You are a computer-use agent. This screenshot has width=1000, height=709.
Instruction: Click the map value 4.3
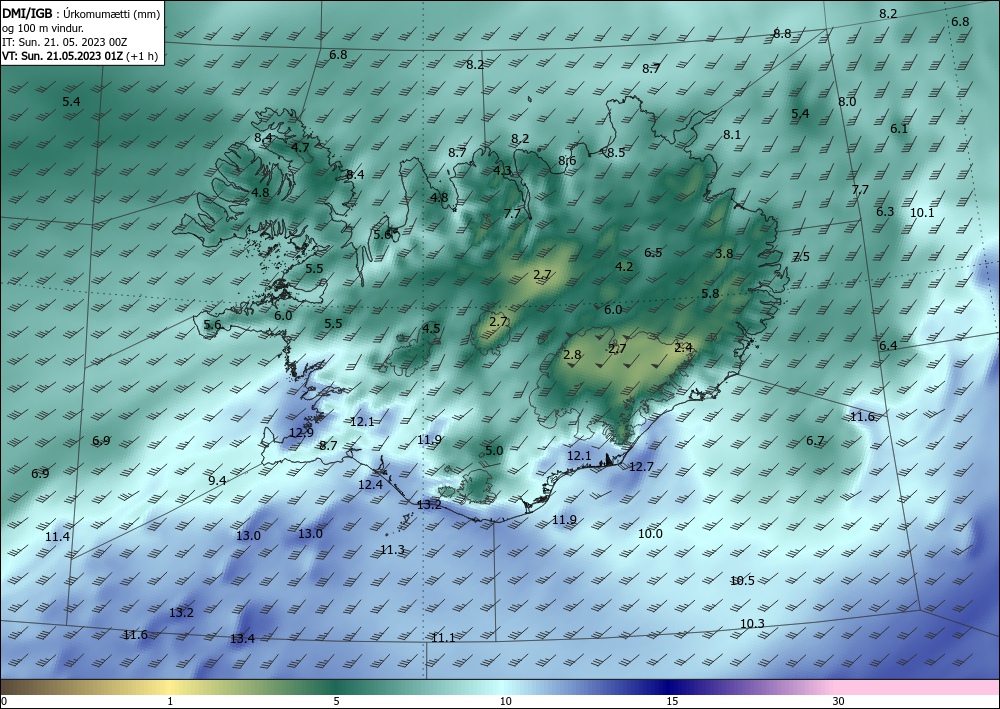point(502,170)
